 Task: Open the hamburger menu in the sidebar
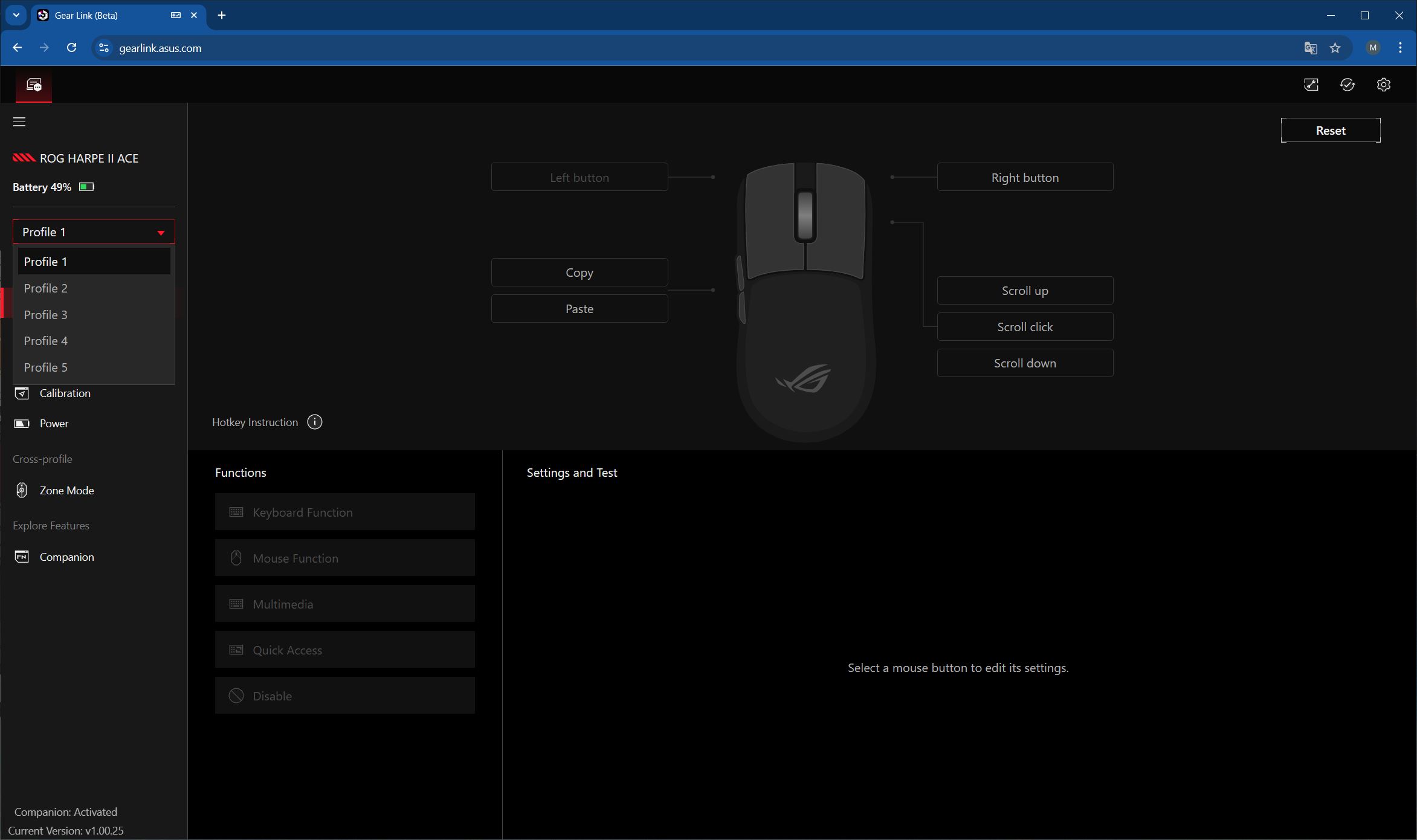[19, 122]
